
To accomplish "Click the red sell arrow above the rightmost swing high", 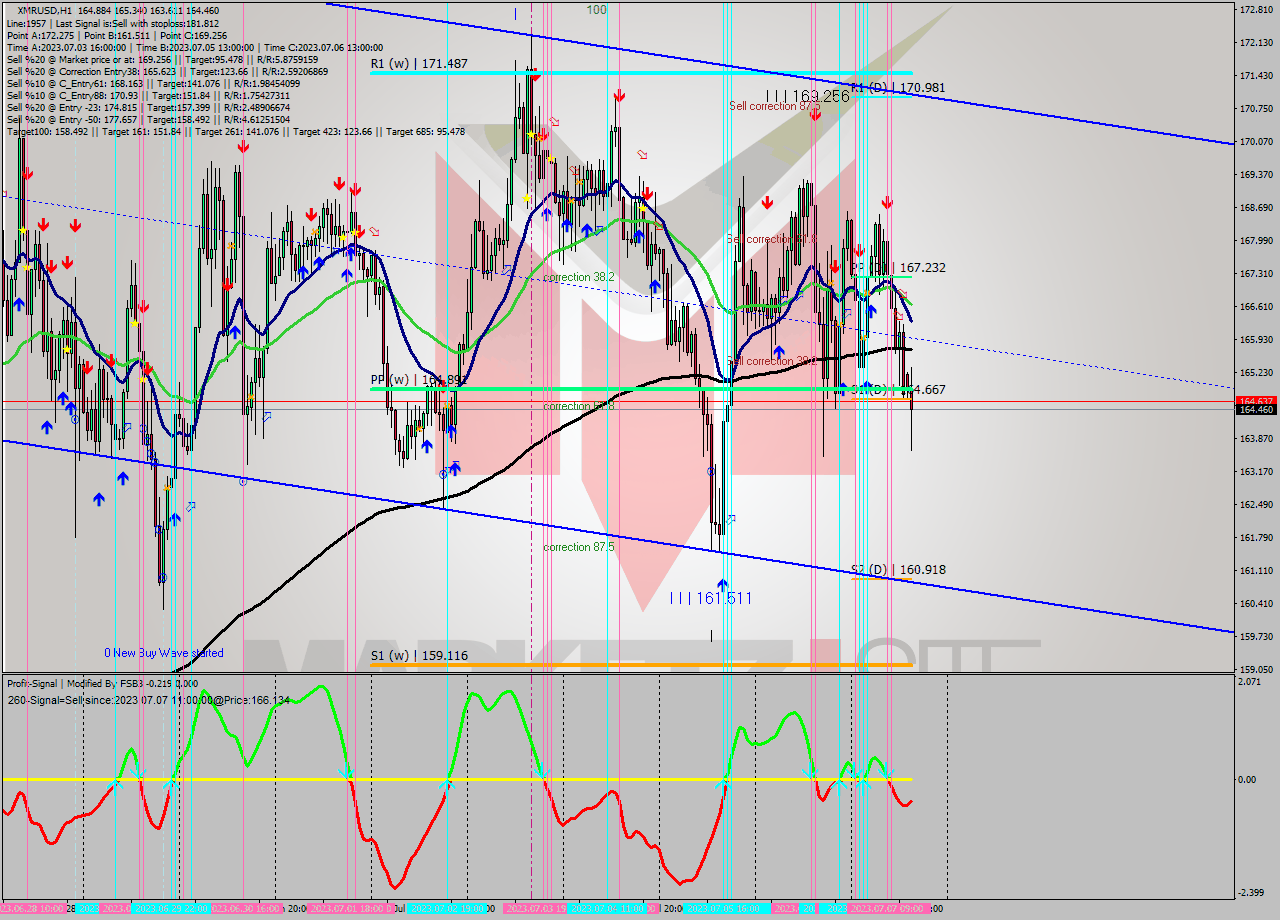I will point(887,202).
